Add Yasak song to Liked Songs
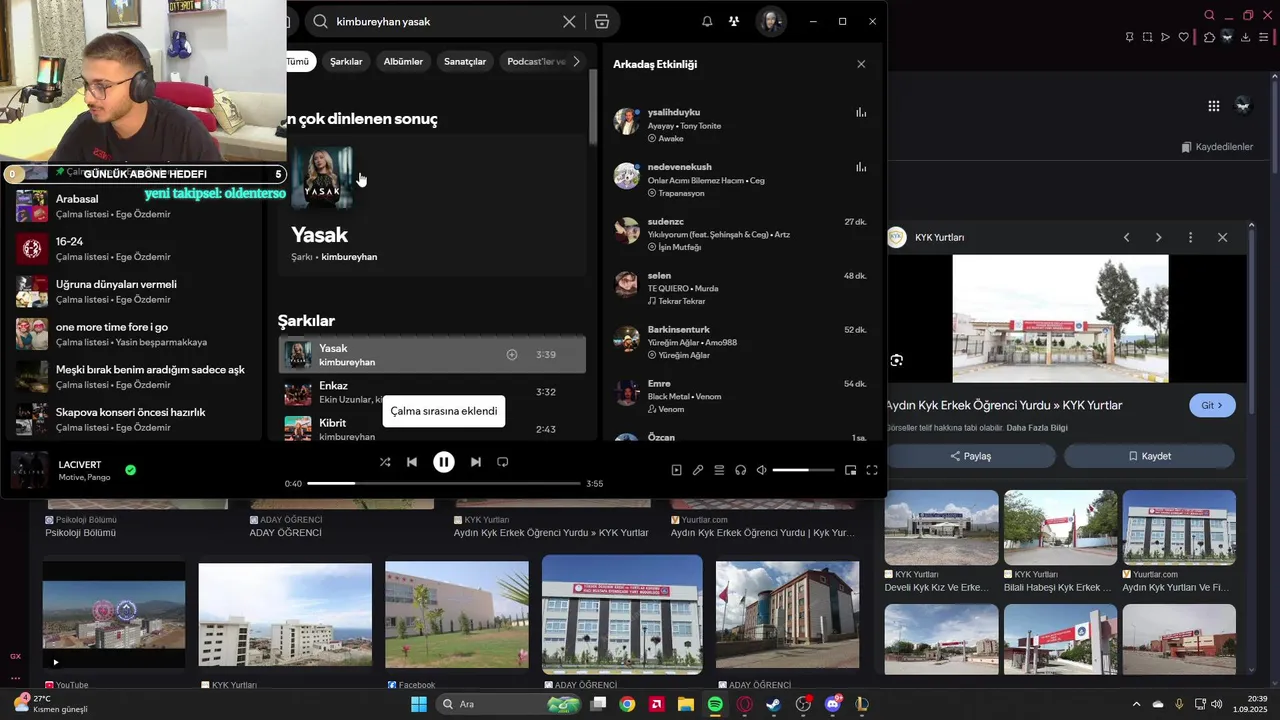This screenshot has width=1280, height=720. [512, 355]
